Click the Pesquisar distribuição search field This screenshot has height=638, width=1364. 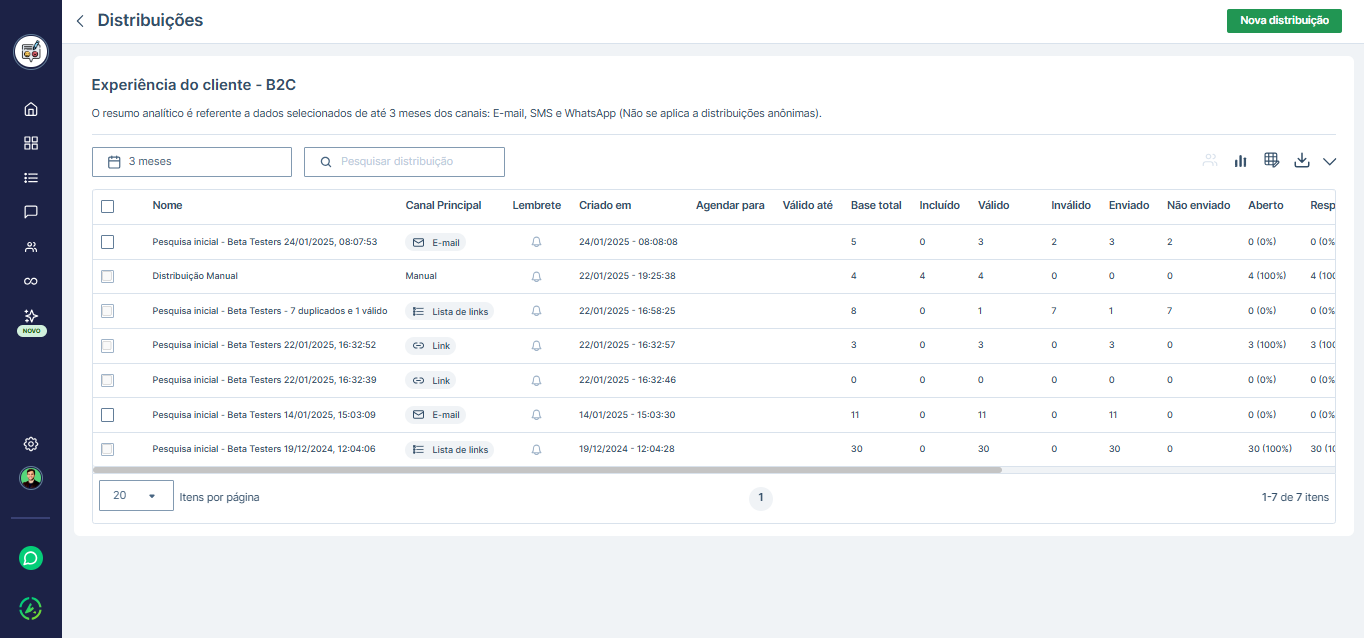(404, 162)
